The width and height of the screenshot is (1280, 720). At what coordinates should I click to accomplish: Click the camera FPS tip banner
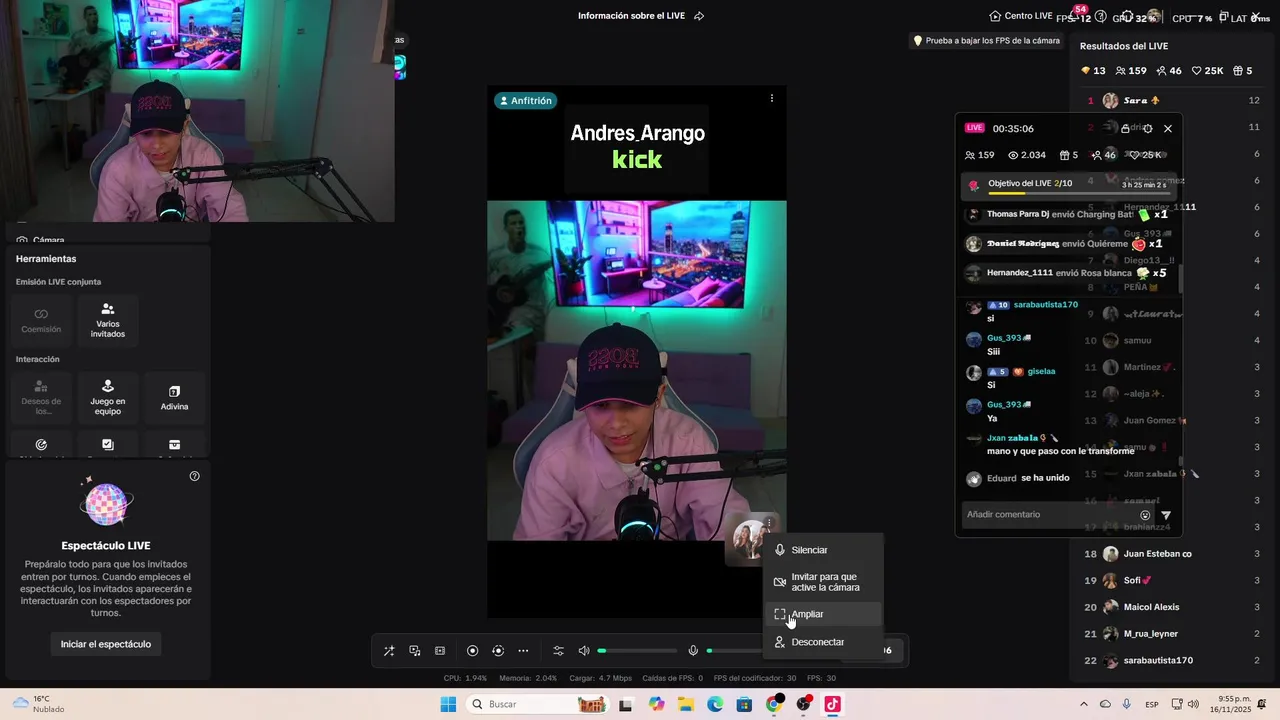pos(986,41)
